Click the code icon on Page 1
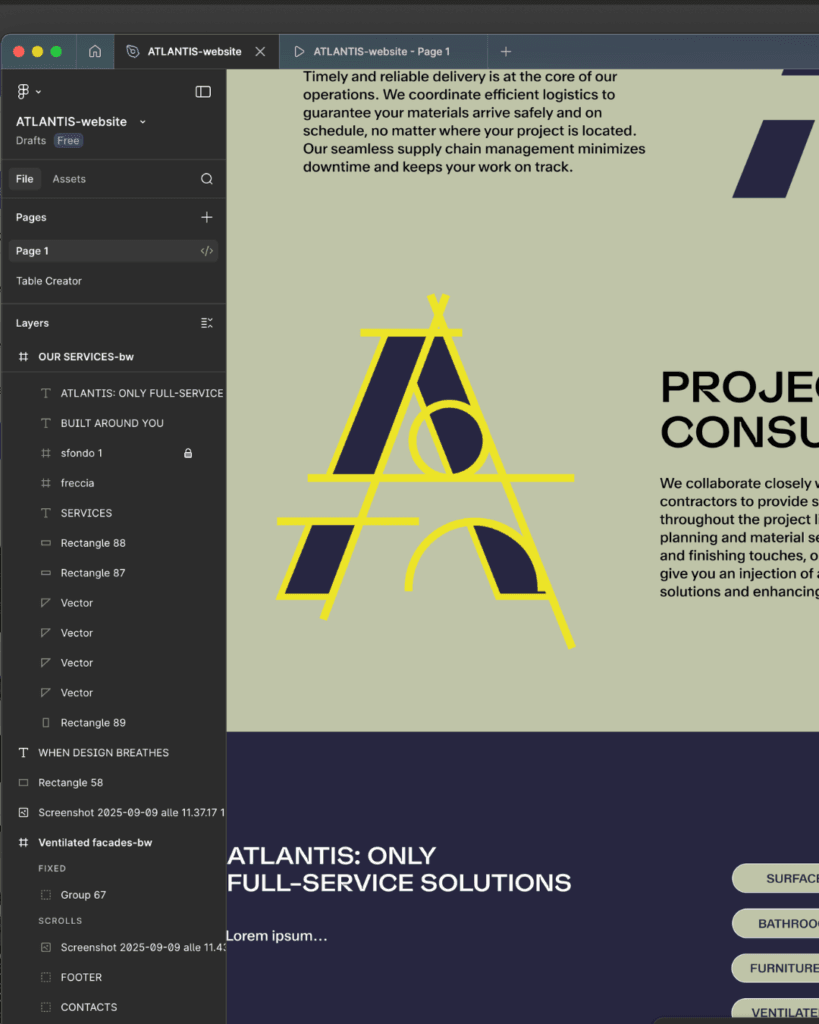The height and width of the screenshot is (1024, 819). (207, 251)
